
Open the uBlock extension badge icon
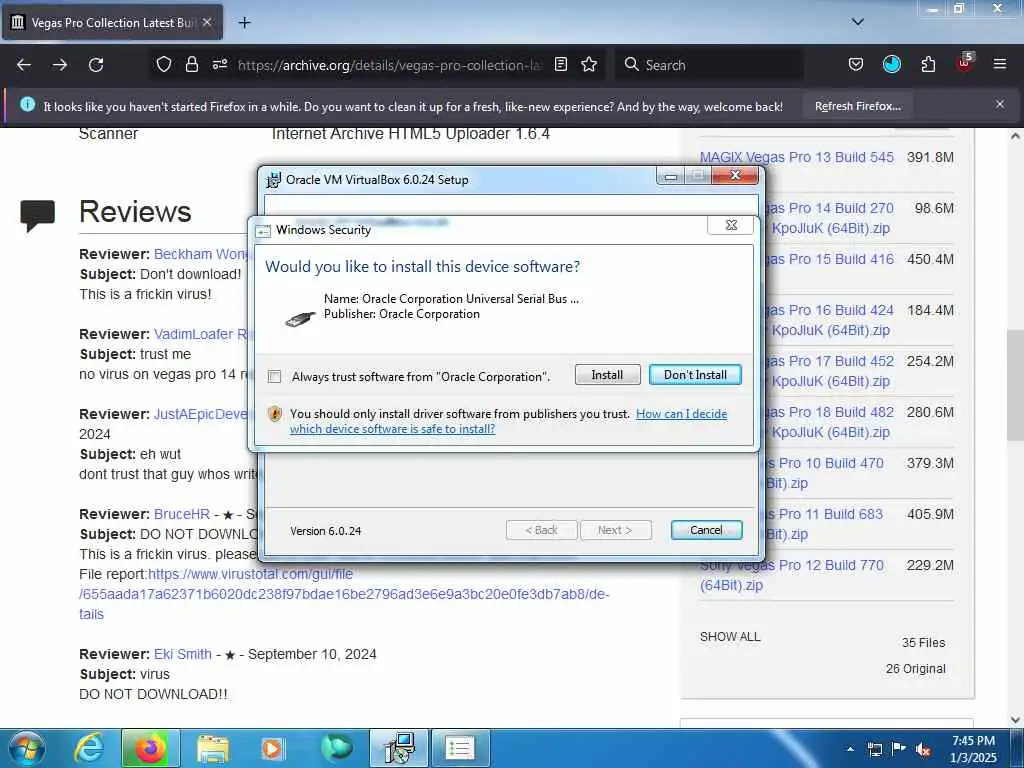[965, 63]
